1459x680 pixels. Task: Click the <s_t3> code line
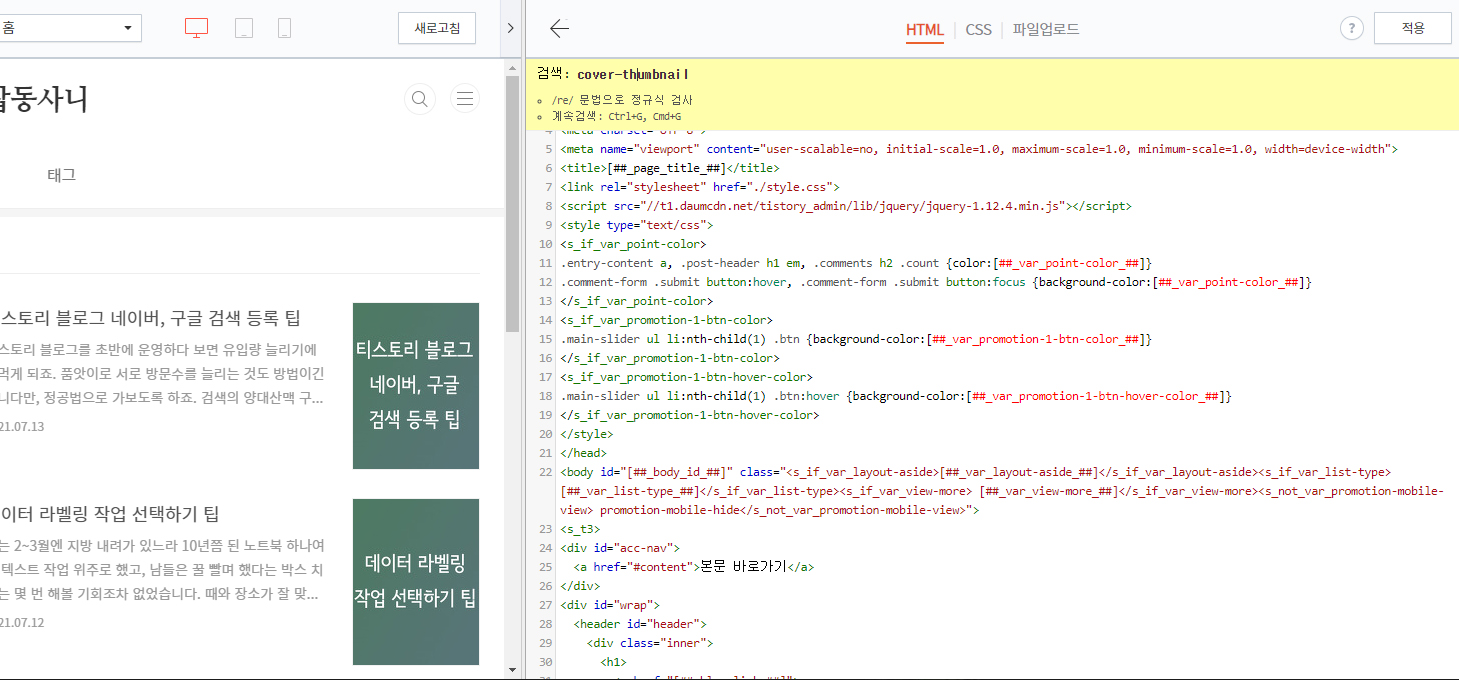[581, 529]
